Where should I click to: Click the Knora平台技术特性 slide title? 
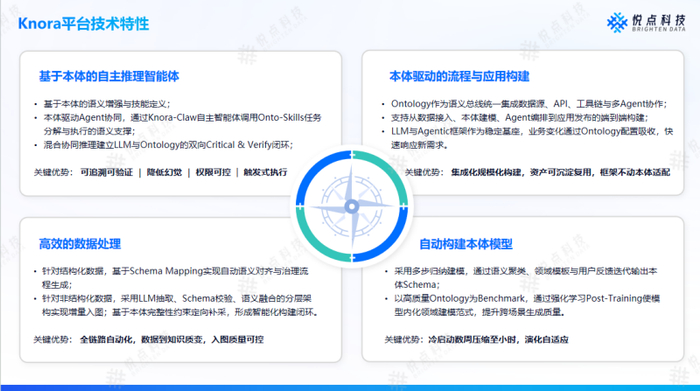[83, 24]
